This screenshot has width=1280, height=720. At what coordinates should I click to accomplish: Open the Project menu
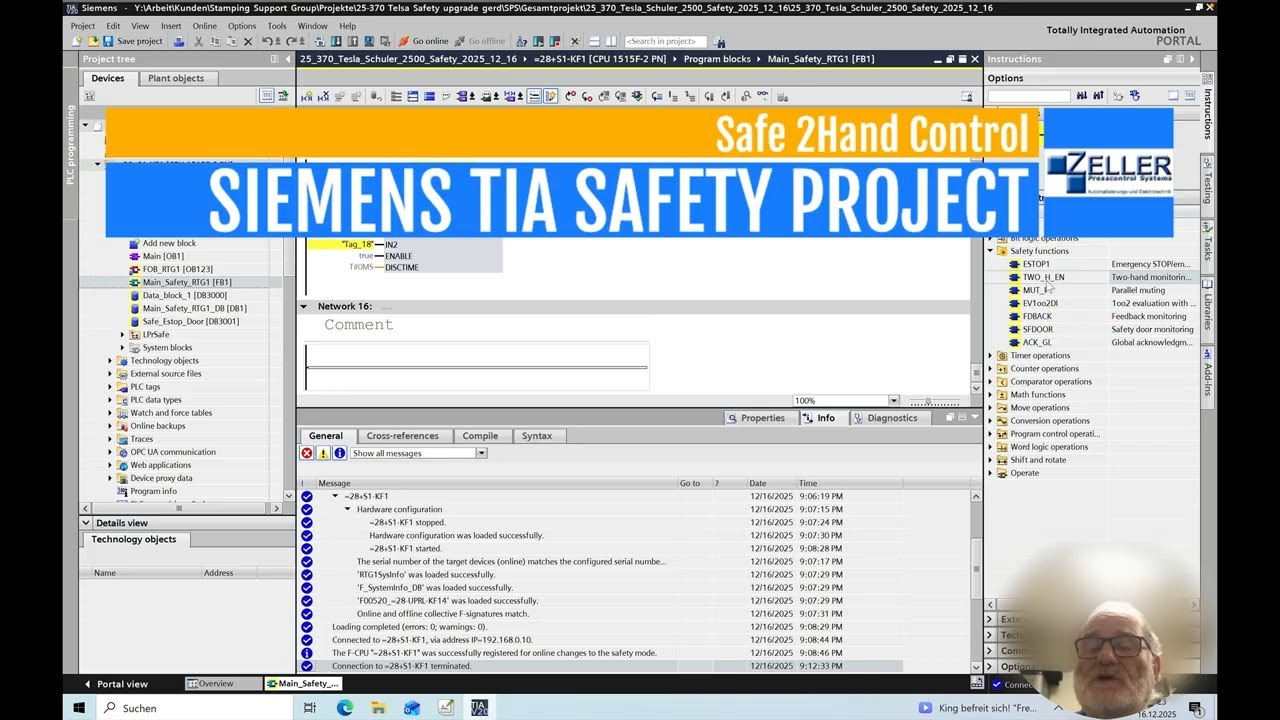click(x=83, y=26)
